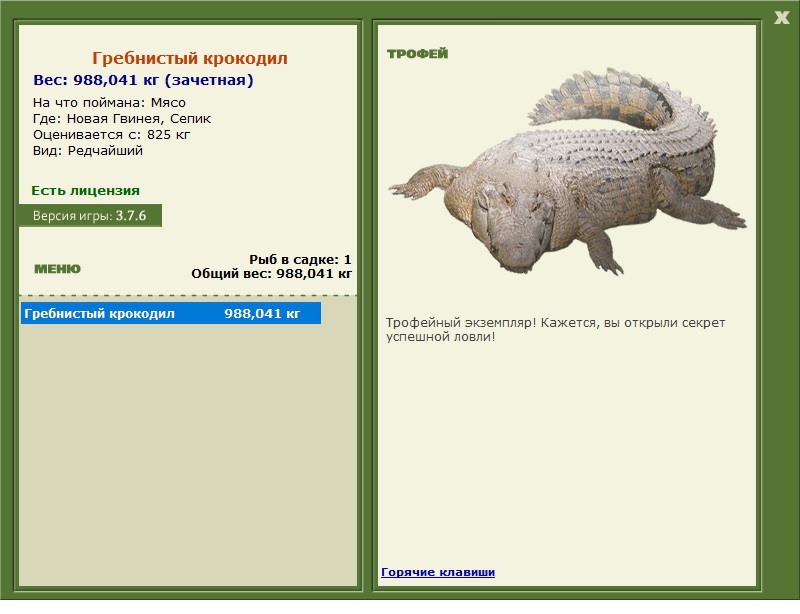Click Оценивается с: 825 кг text
This screenshot has height=614, width=800.
[x=111, y=135]
